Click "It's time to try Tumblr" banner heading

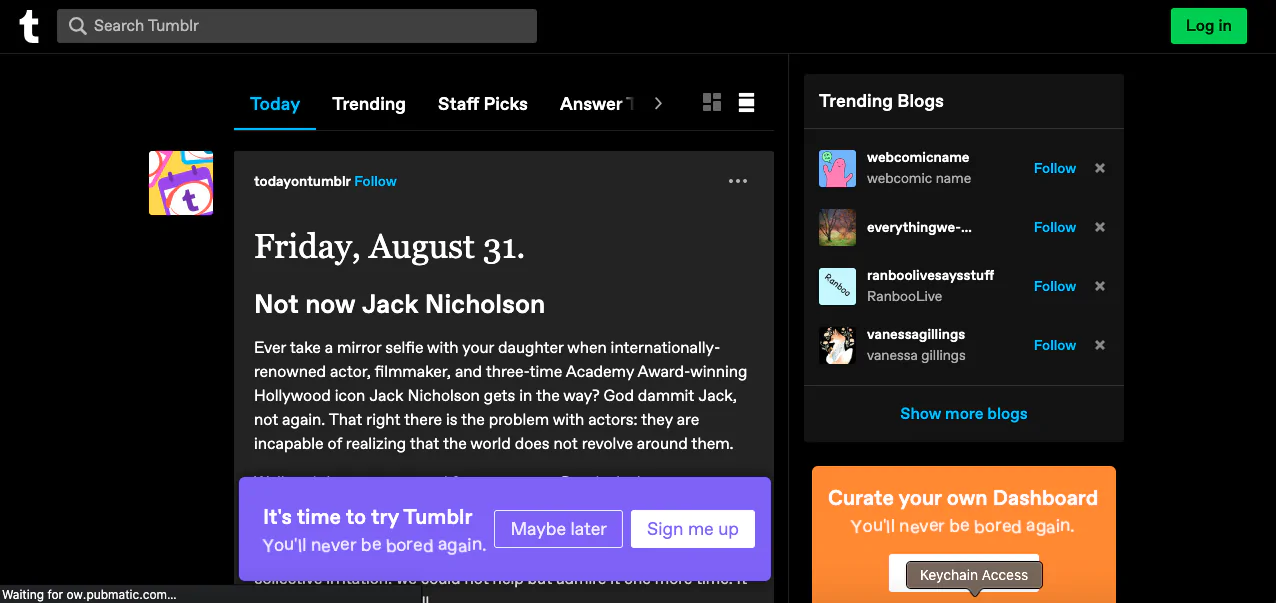tap(368, 517)
